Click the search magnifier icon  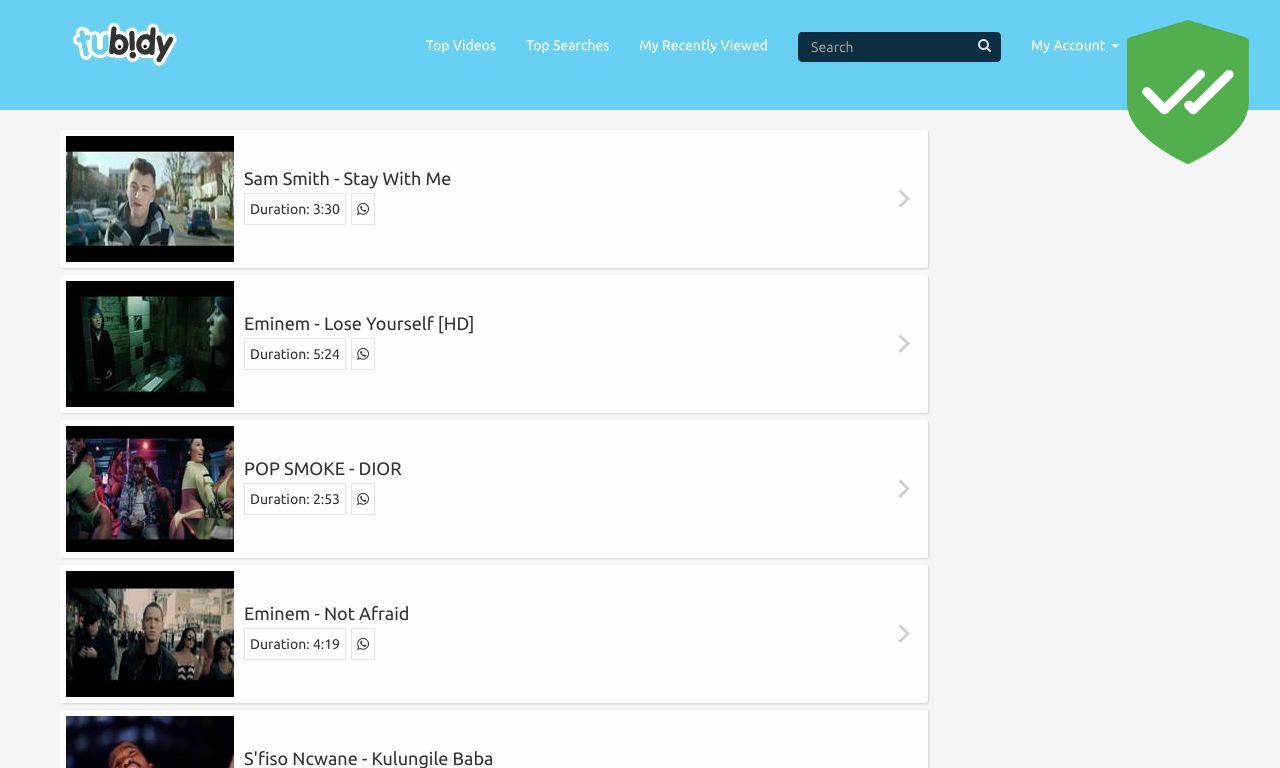pyautogui.click(x=984, y=46)
